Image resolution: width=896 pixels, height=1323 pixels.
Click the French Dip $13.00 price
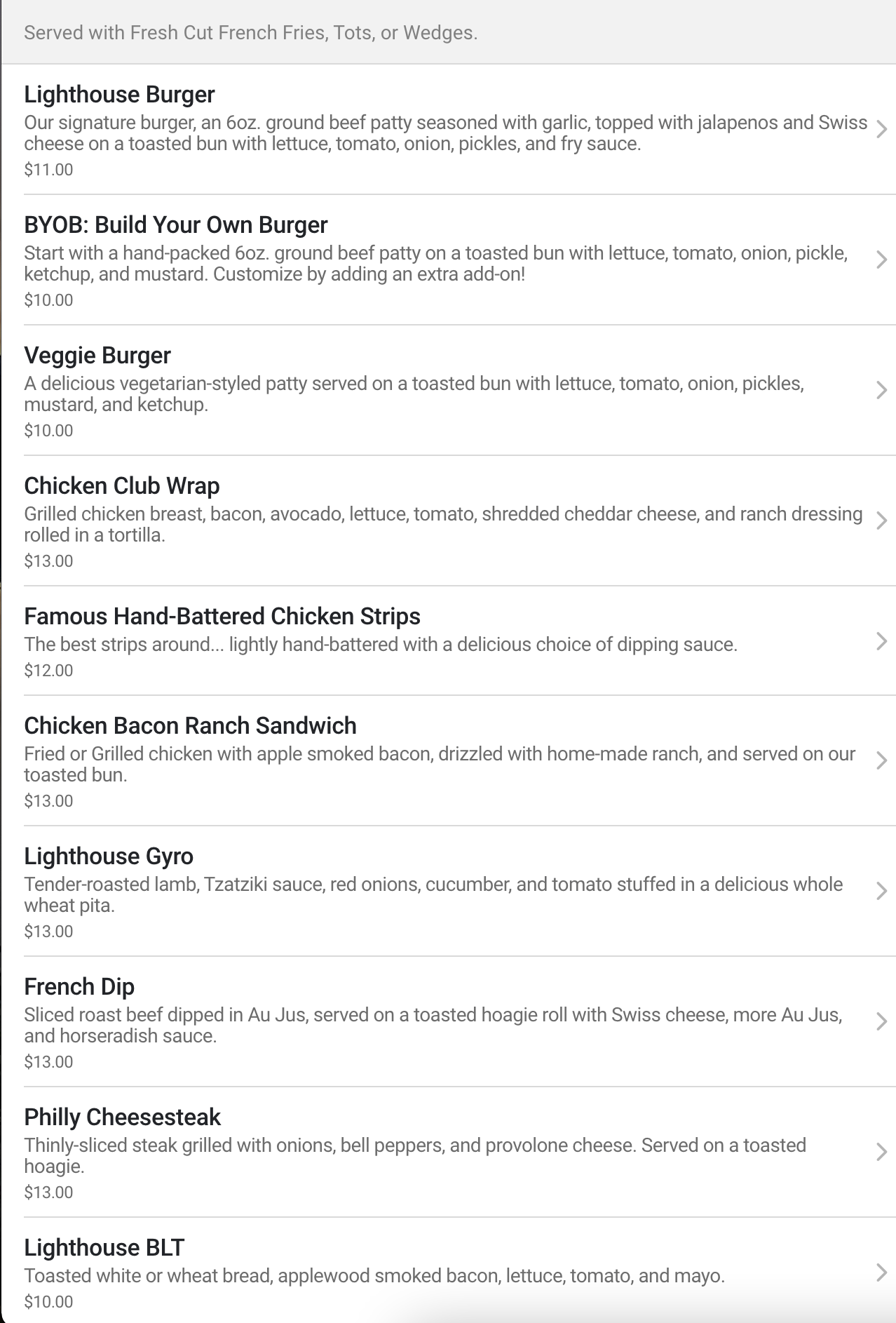pyautogui.click(x=48, y=1061)
